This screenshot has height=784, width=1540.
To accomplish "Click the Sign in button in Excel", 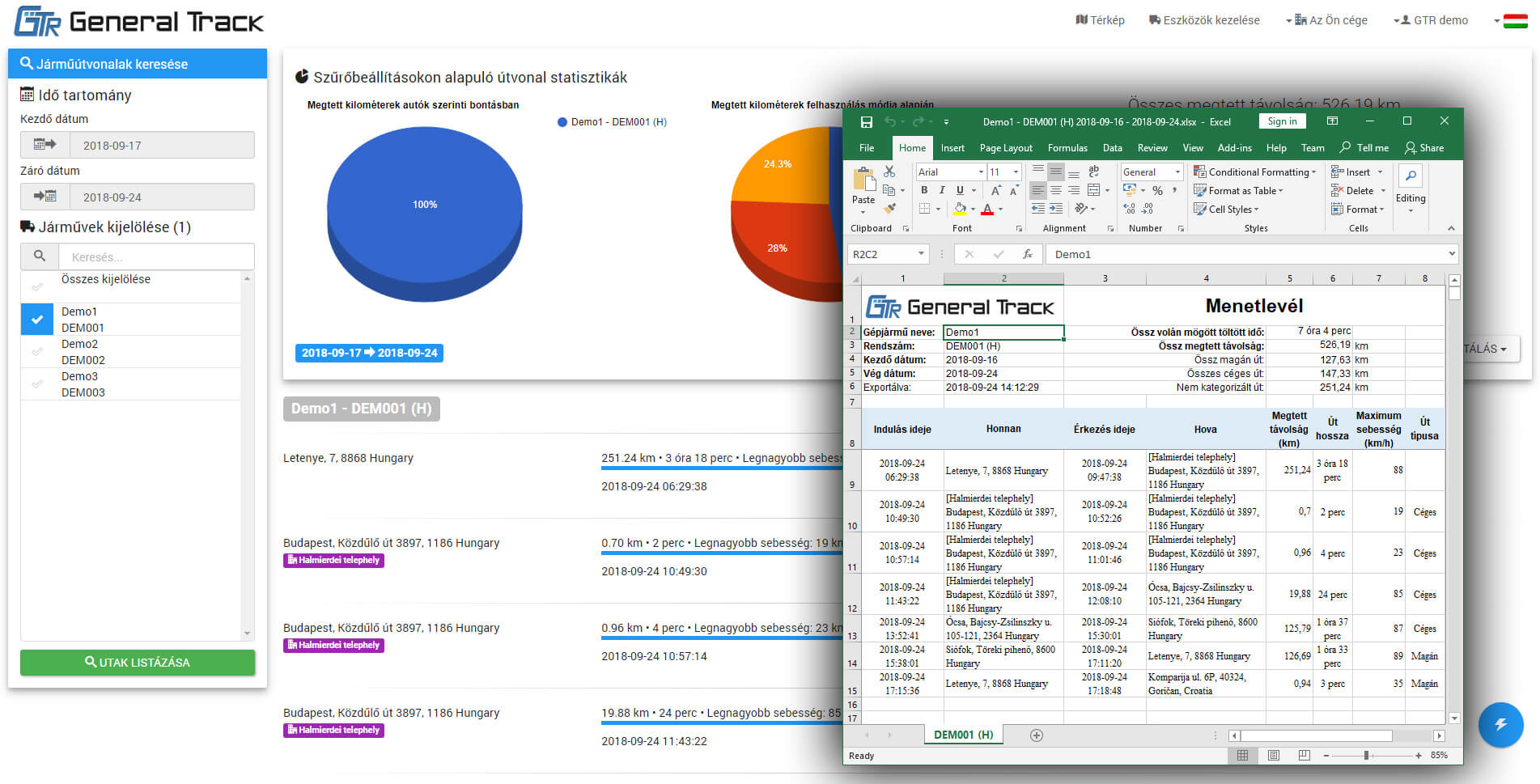I will tap(1282, 121).
